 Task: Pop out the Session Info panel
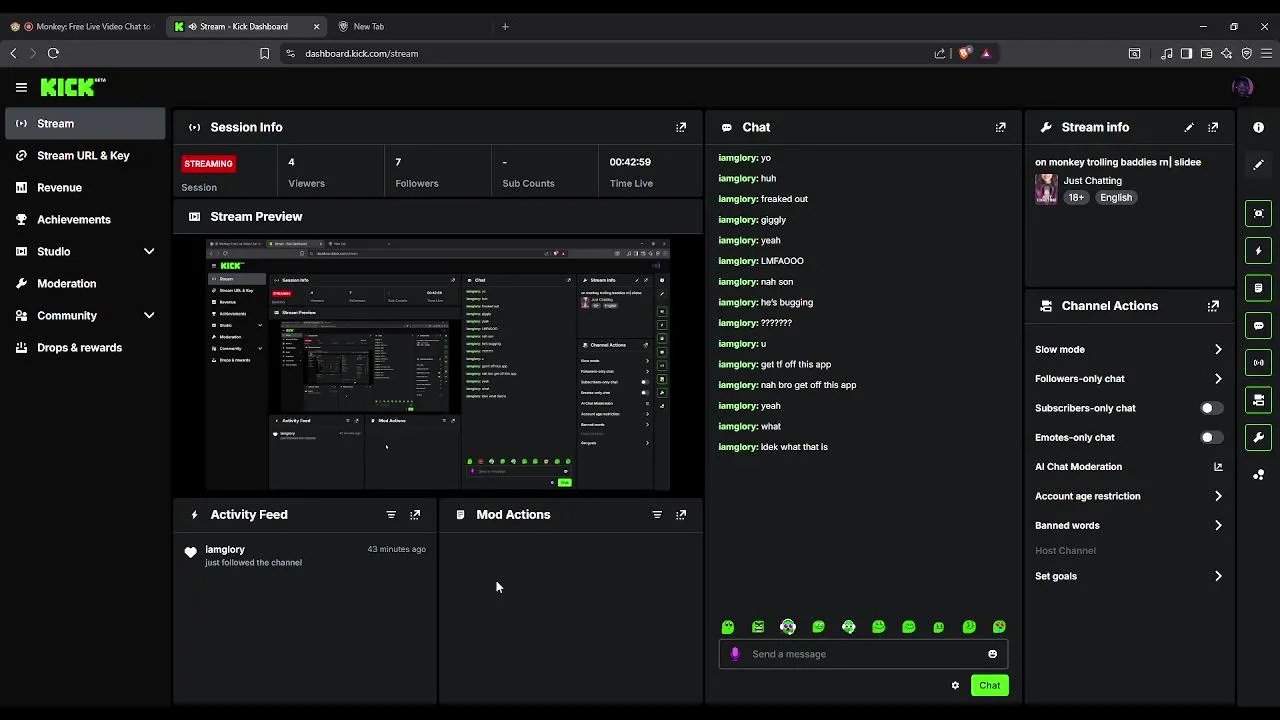click(x=681, y=127)
